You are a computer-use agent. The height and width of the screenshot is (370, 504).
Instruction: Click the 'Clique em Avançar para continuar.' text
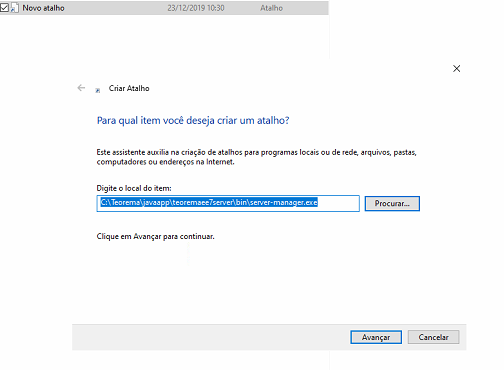[155, 236]
